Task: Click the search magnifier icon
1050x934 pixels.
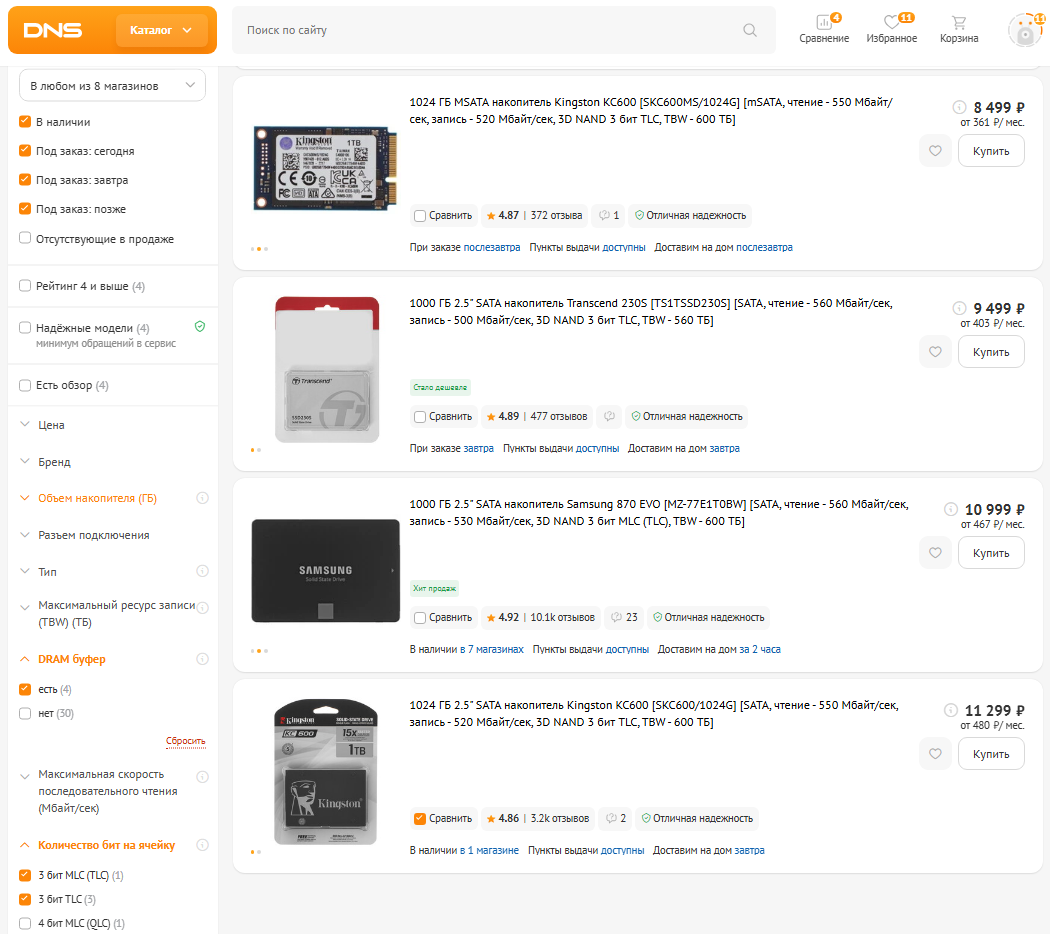Action: 750,30
